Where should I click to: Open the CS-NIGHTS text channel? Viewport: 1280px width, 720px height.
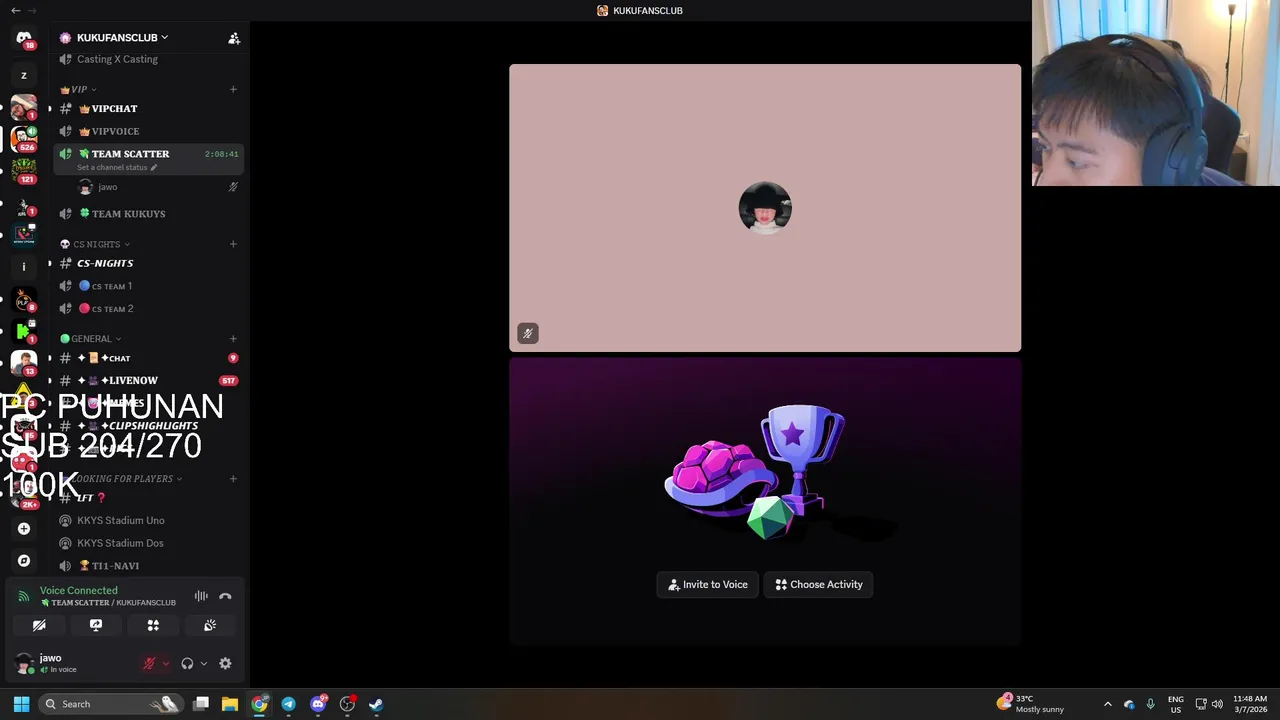point(149,263)
